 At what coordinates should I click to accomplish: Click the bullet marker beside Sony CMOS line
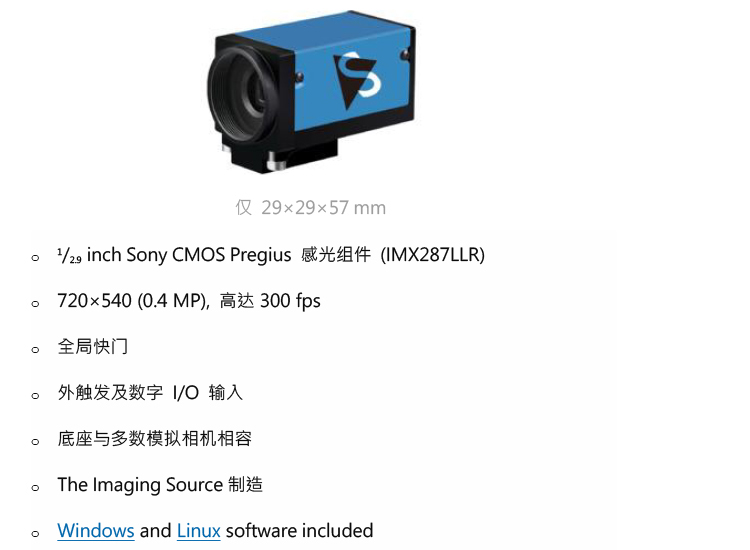click(x=35, y=258)
